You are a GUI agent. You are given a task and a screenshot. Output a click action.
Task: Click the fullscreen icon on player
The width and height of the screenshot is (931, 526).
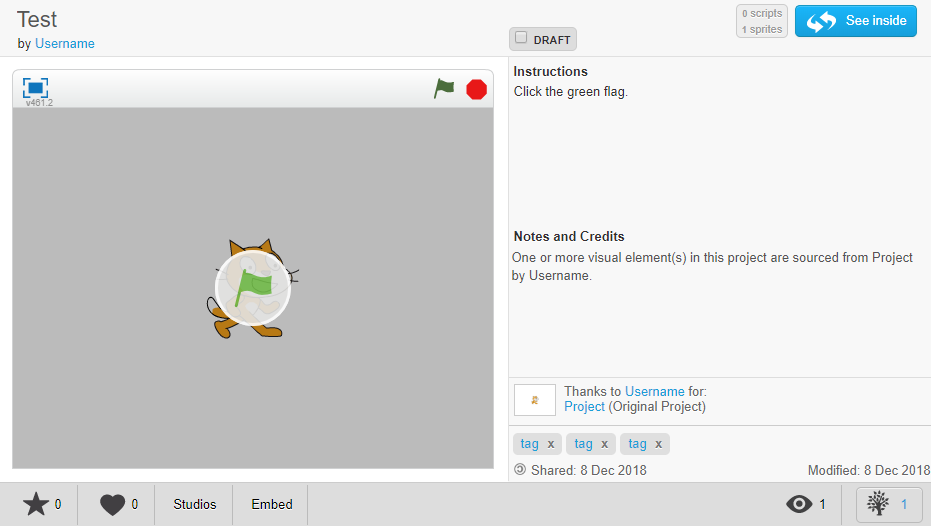click(x=35, y=88)
